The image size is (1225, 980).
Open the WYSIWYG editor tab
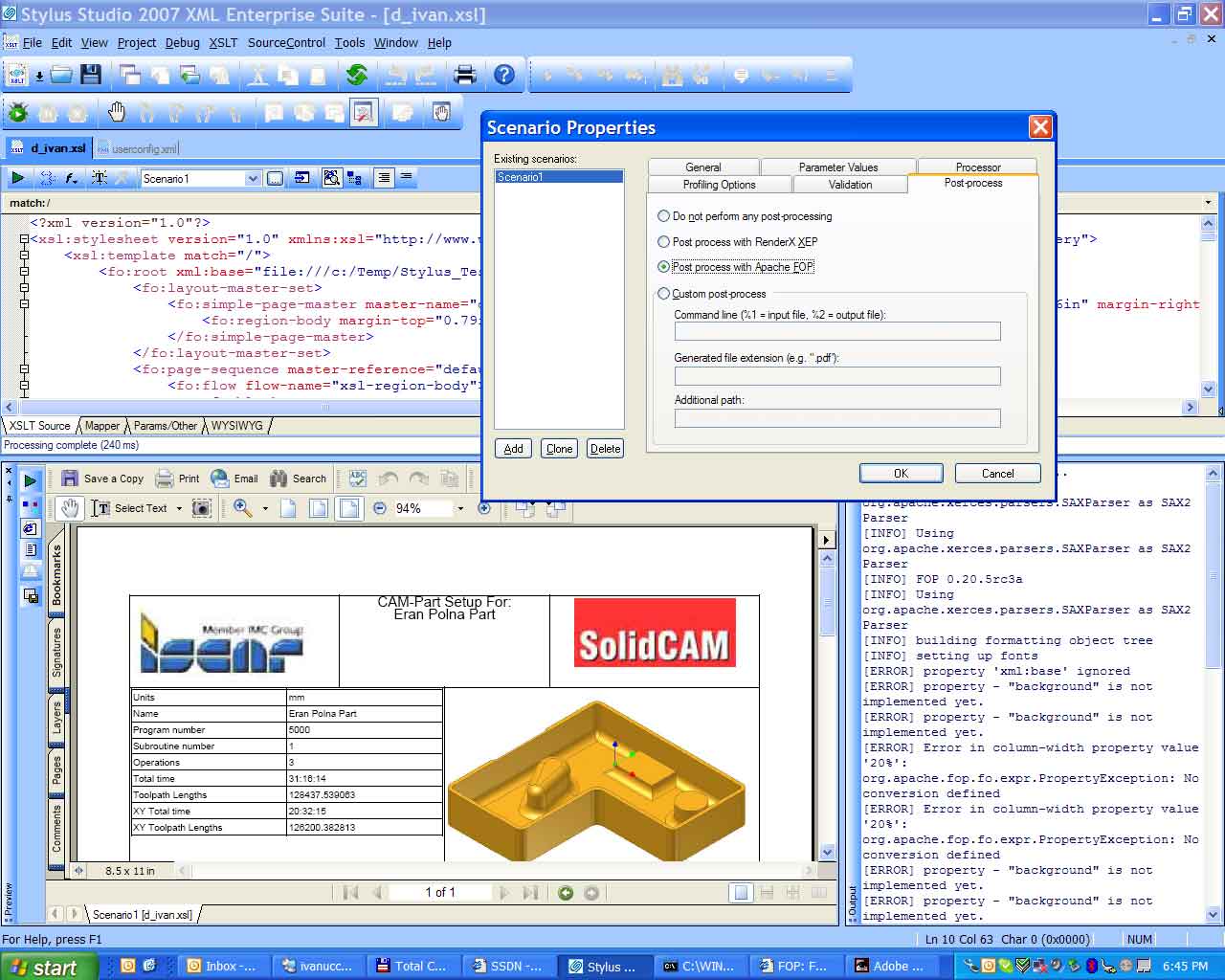point(236,426)
